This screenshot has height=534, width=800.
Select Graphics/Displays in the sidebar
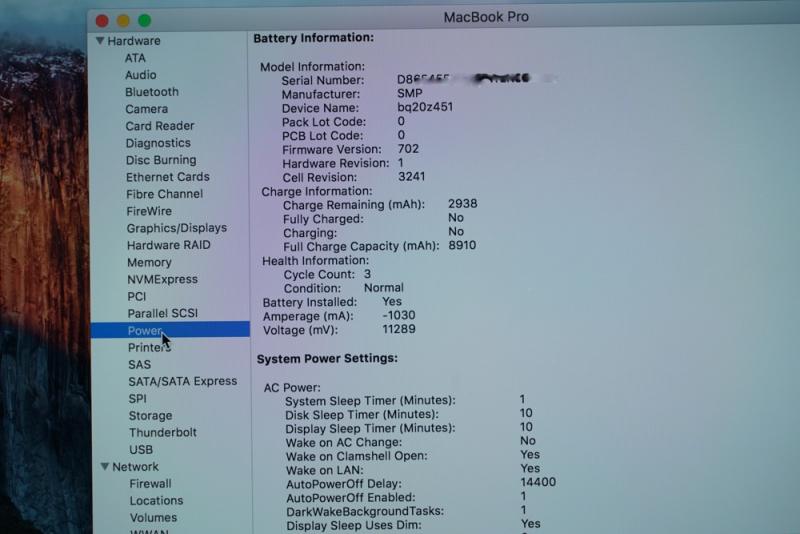177,228
